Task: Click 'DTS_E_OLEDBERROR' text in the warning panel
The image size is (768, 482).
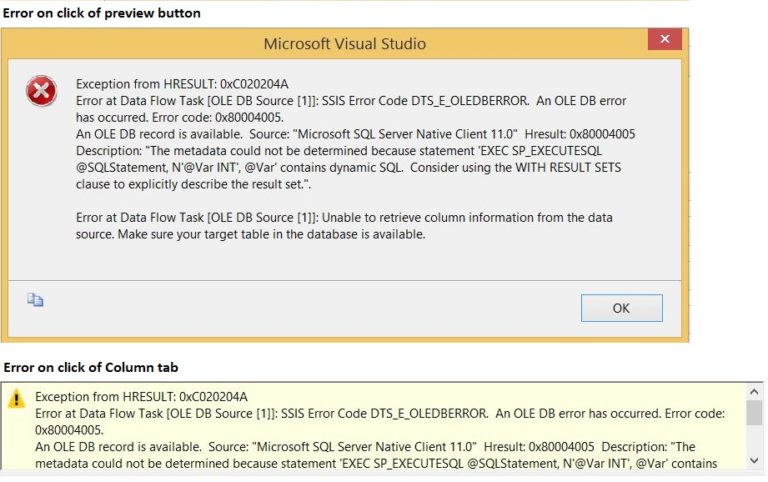Action: 429,413
